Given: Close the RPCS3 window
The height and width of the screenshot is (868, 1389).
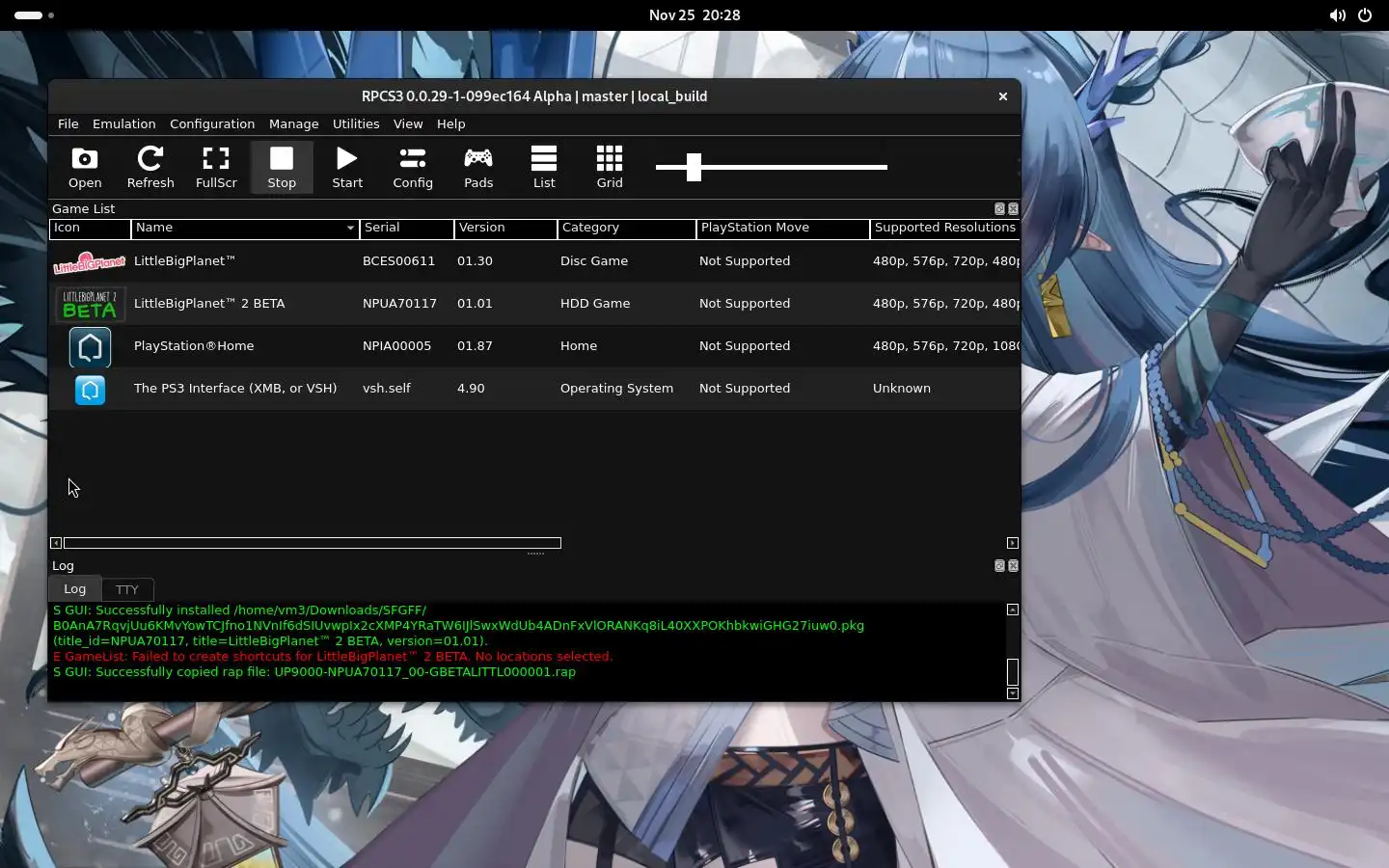Looking at the screenshot, I should click(1003, 96).
